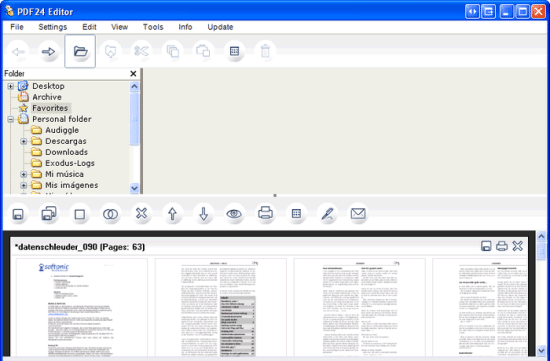Select the Mis imágenes folder
This screenshot has width=550, height=361.
[x=72, y=185]
